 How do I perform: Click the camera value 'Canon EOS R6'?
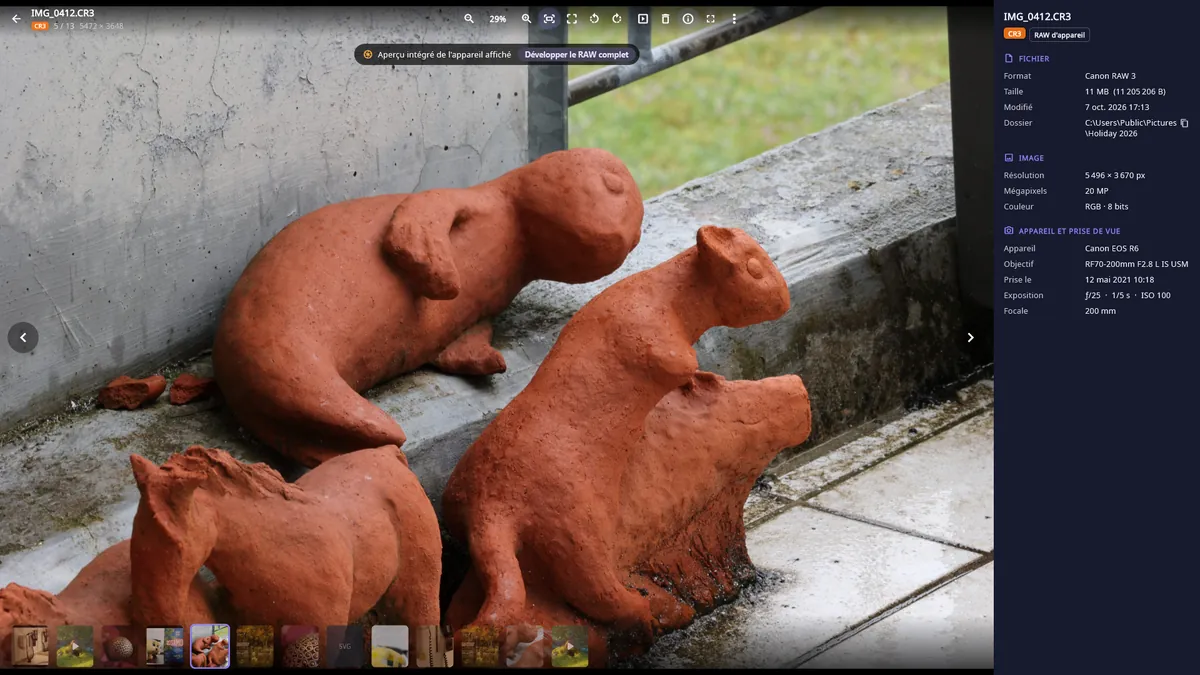[1111, 248]
